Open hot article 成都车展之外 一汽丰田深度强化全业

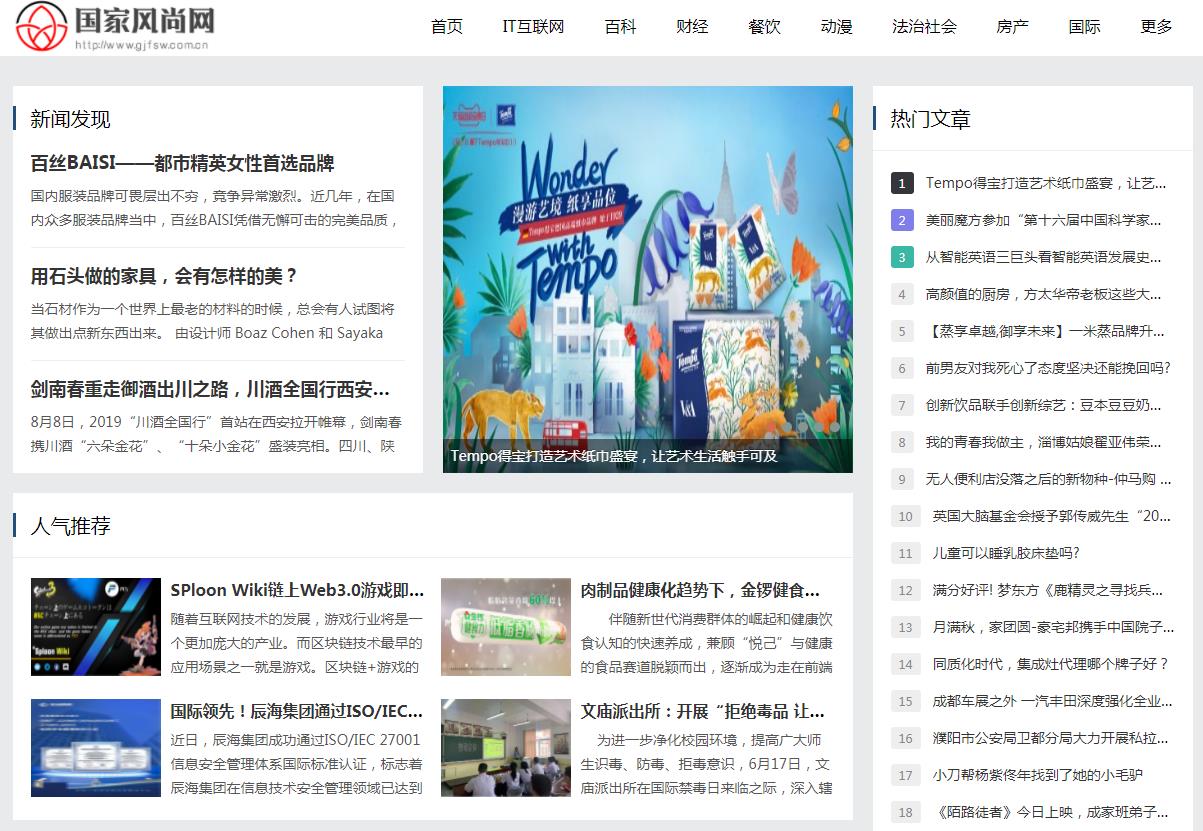point(1053,701)
